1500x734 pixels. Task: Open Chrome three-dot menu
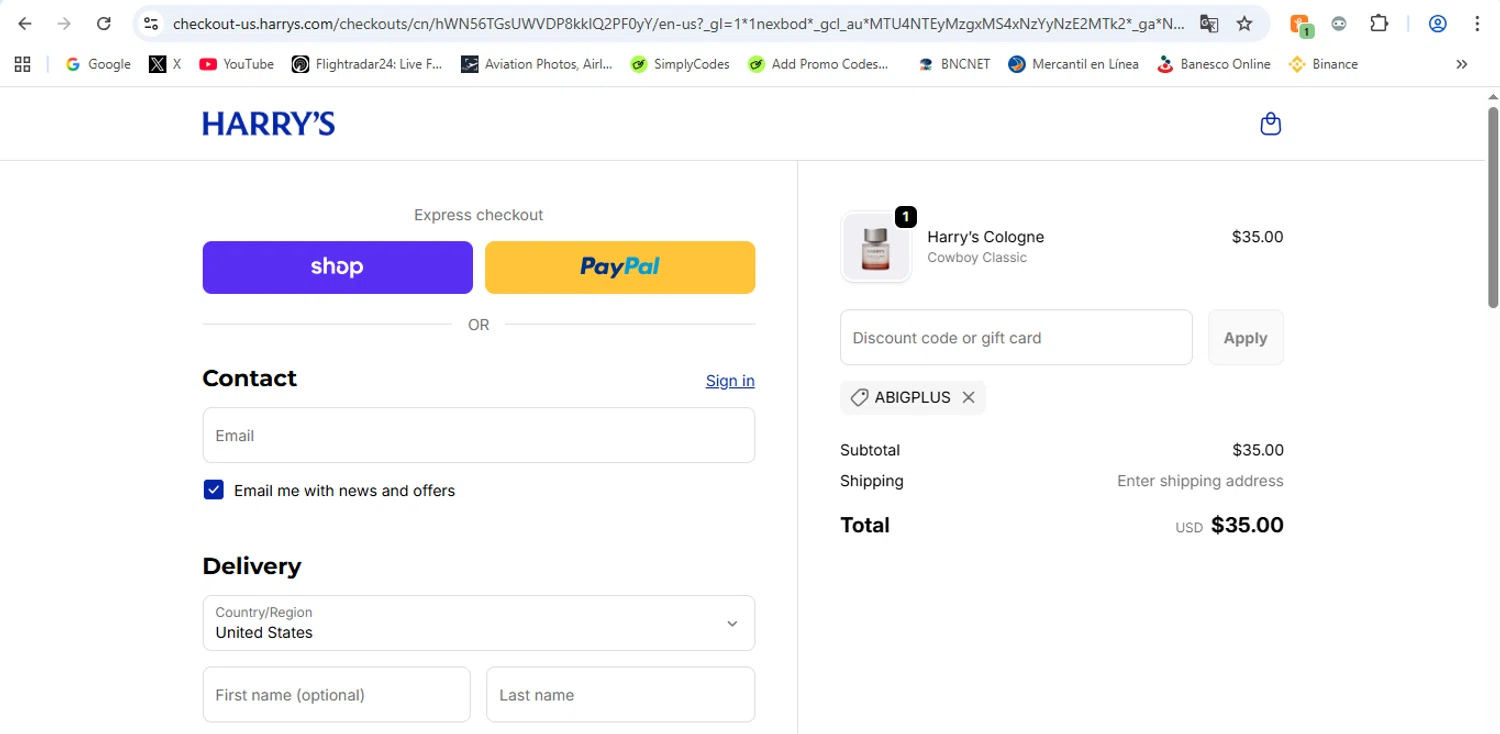(1477, 23)
